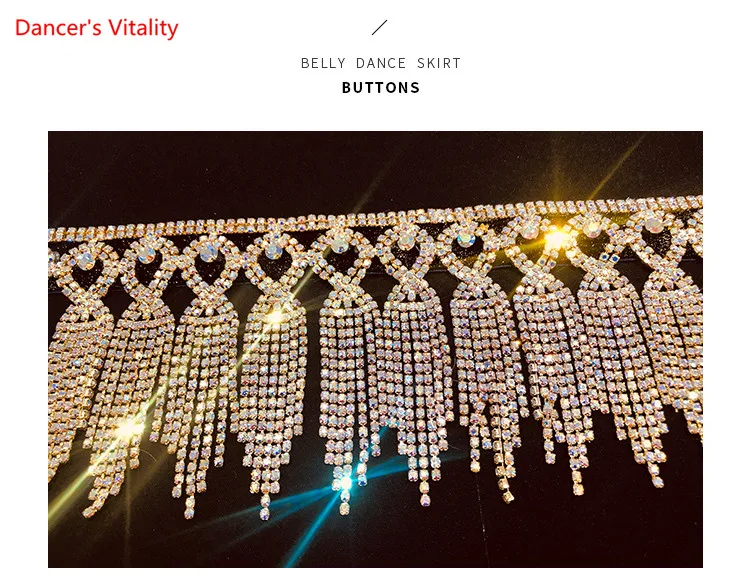Click the word "Dancer's" in the red logo
Viewport: 750px width, 582px height.
click(58, 27)
